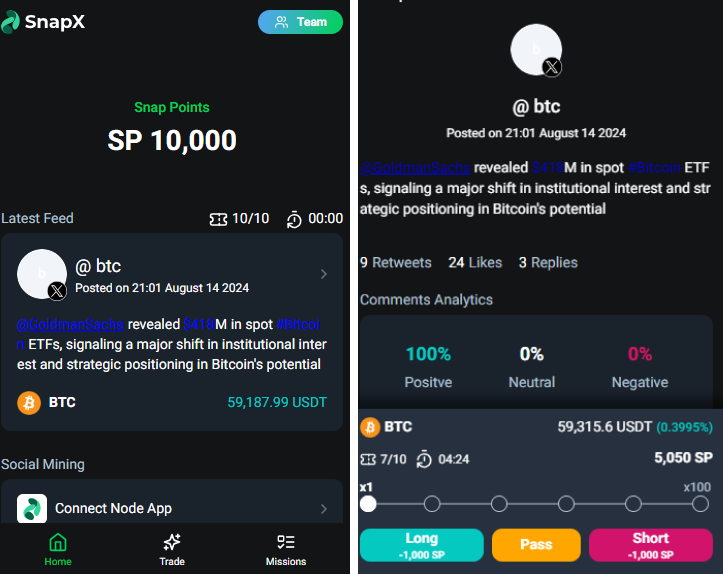This screenshot has width=723, height=574.
Task: Open the Missions tab
Action: pyautogui.click(x=286, y=549)
